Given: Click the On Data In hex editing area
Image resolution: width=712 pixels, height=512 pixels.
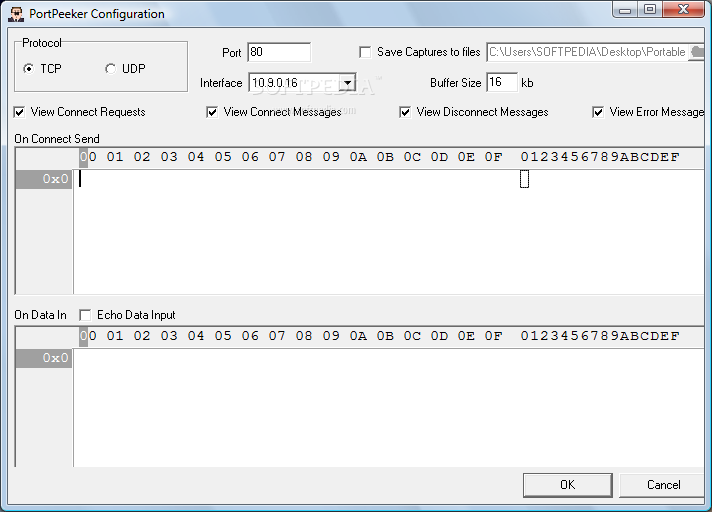Looking at the screenshot, I should tap(389, 408).
